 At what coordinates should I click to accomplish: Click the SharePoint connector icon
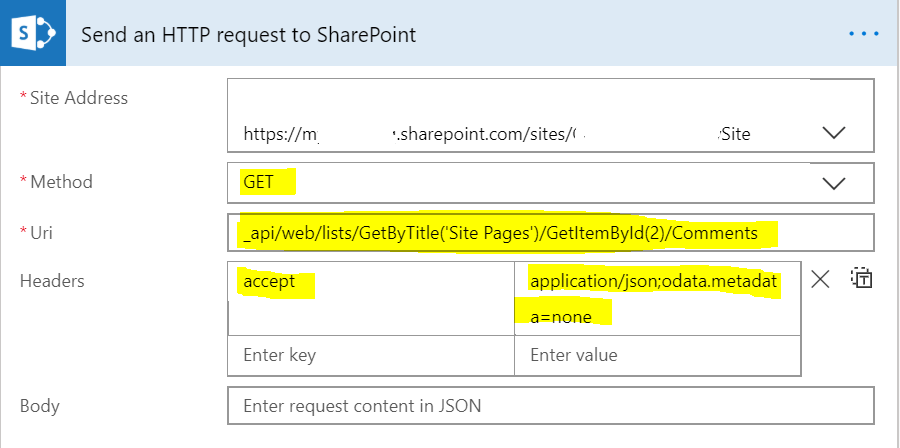(34, 34)
